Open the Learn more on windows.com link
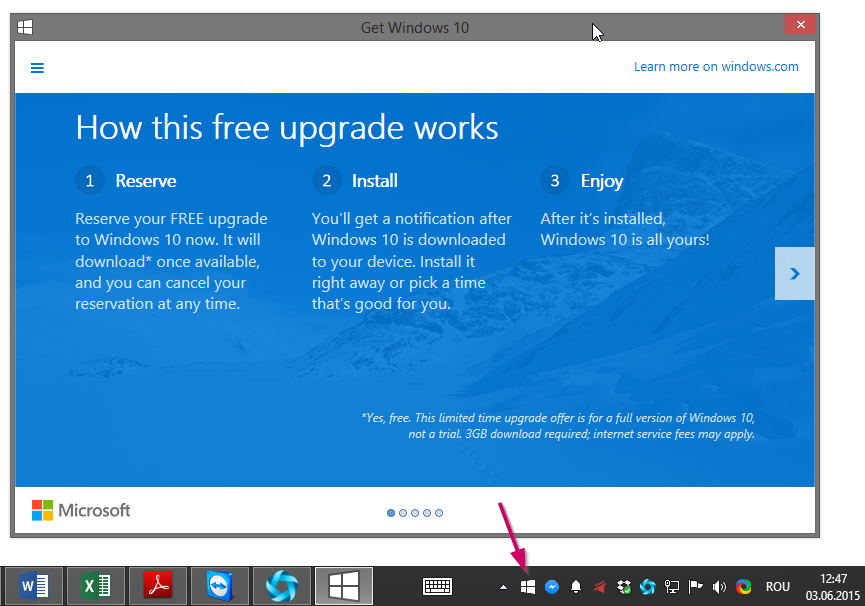The height and width of the screenshot is (606, 865). (716, 67)
